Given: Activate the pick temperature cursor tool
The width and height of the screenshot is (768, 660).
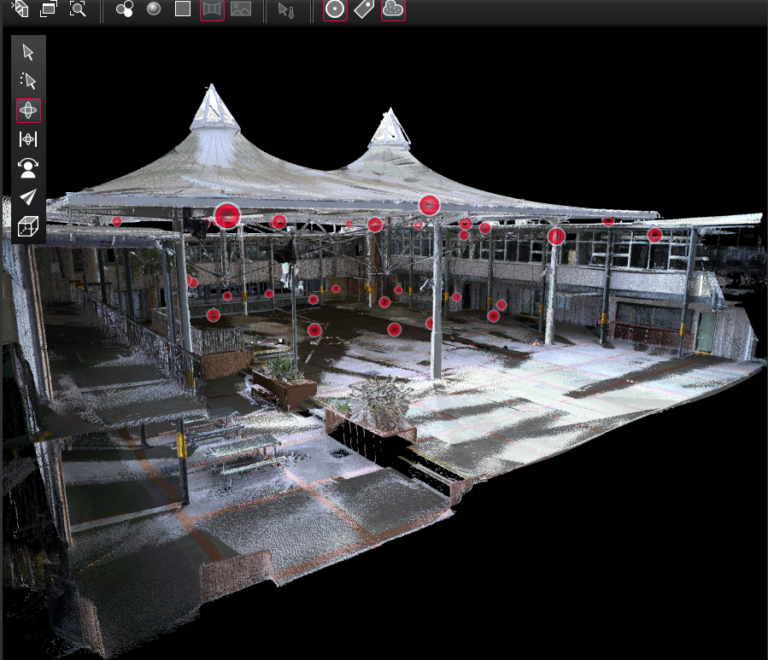Looking at the screenshot, I should point(286,10).
